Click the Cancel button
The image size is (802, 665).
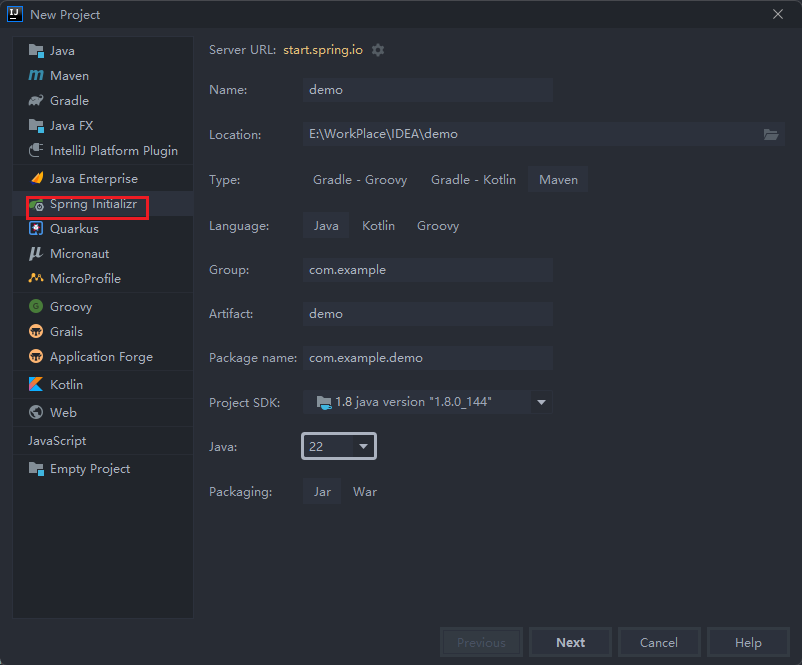point(659,642)
